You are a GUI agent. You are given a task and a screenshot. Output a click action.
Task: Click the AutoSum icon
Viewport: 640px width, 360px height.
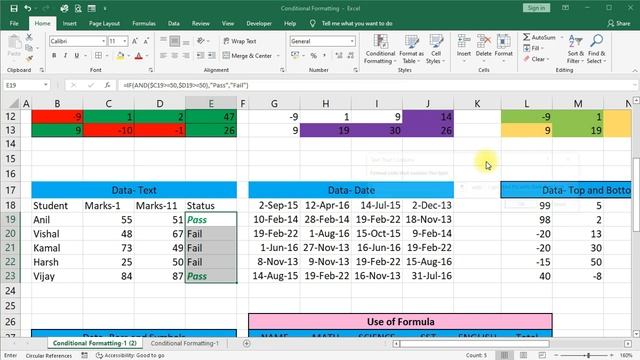click(x=527, y=37)
